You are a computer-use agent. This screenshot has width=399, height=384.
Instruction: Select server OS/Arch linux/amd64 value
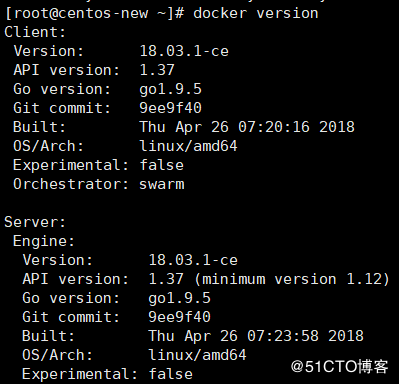(197, 355)
